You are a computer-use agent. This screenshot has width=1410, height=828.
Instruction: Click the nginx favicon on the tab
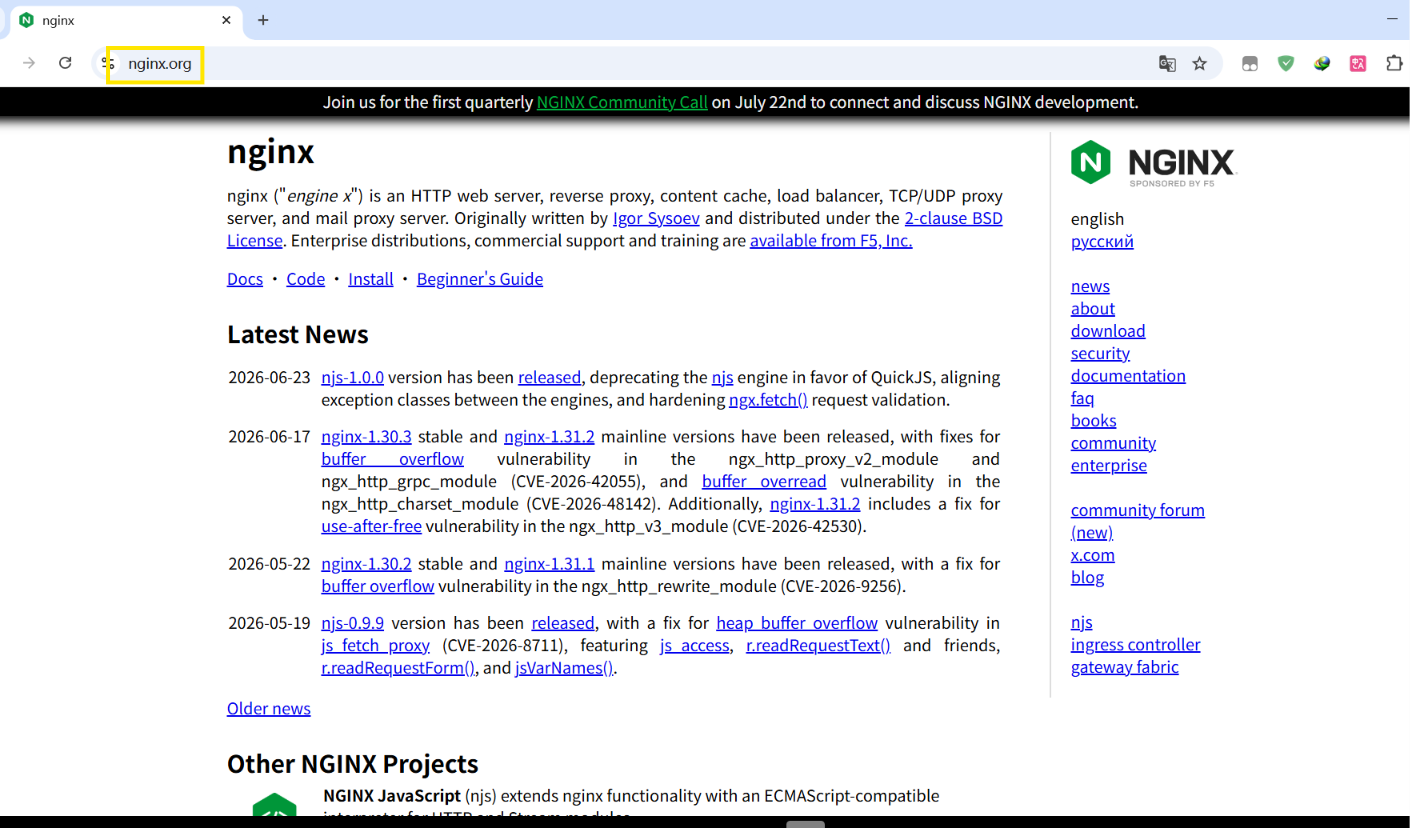tap(26, 20)
